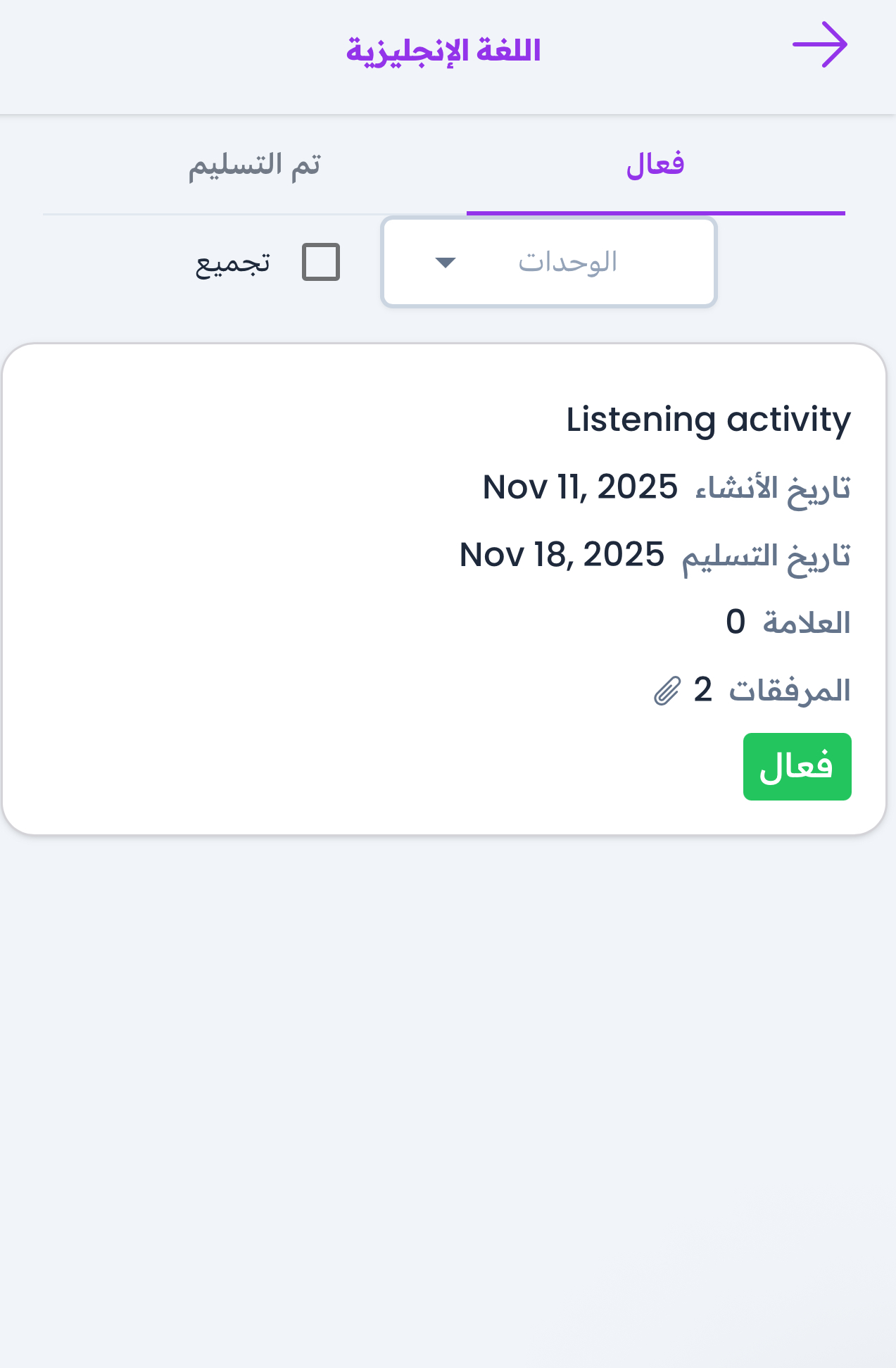Click the attachments count 2

pos(702,690)
